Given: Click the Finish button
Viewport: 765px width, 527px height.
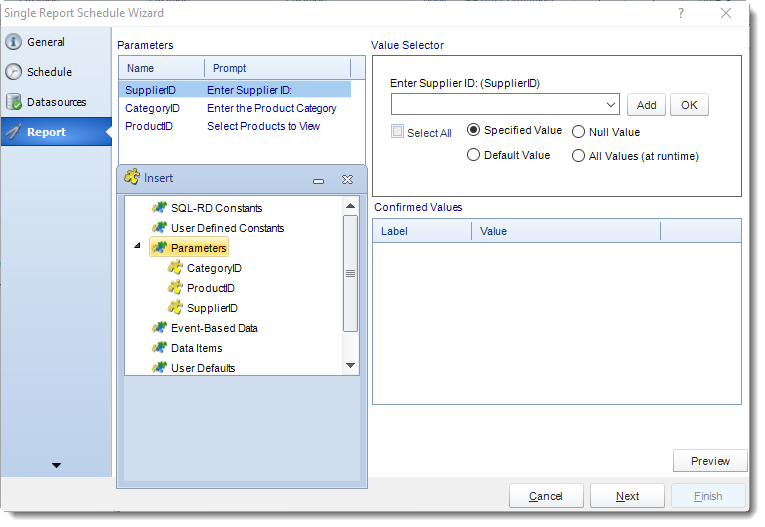Looking at the screenshot, I should (708, 496).
